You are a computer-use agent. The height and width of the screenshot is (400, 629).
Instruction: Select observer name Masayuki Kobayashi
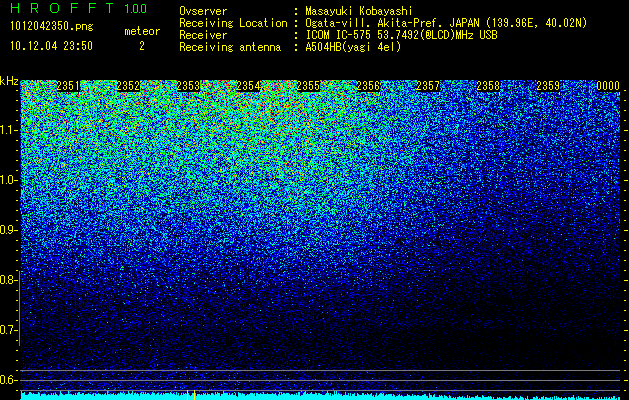click(359, 11)
